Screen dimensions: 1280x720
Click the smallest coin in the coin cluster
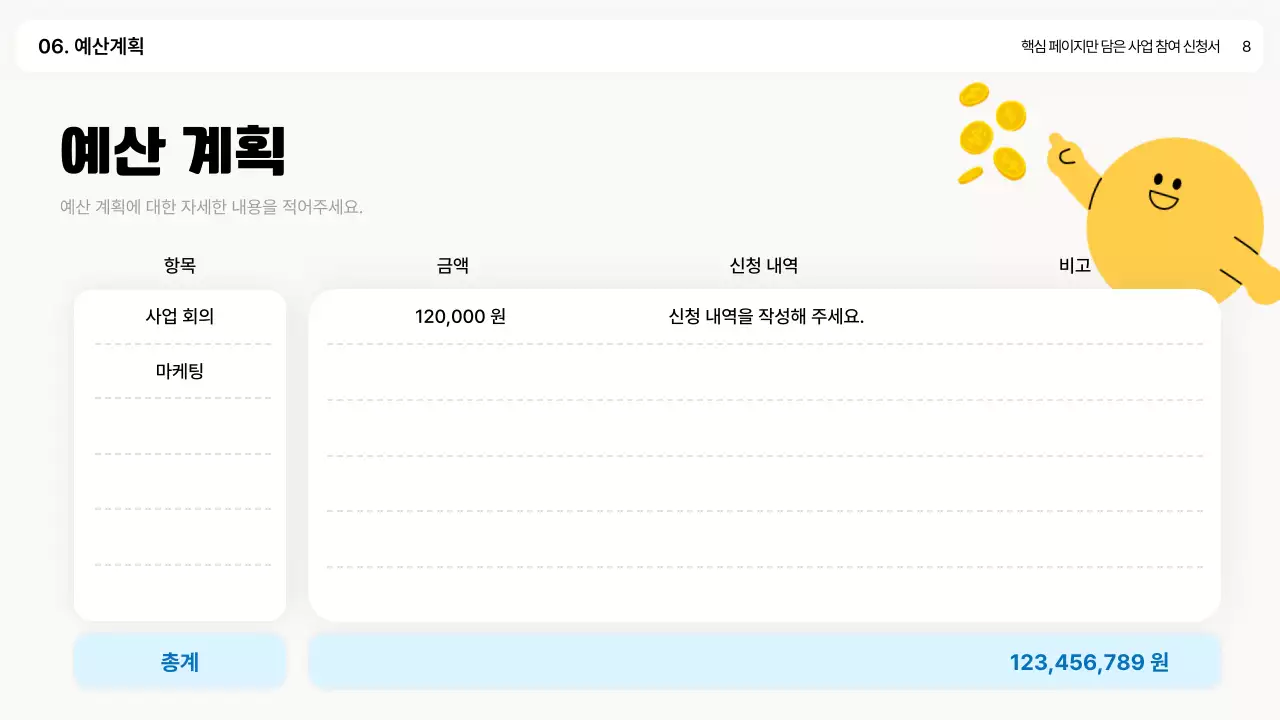[x=970, y=173]
